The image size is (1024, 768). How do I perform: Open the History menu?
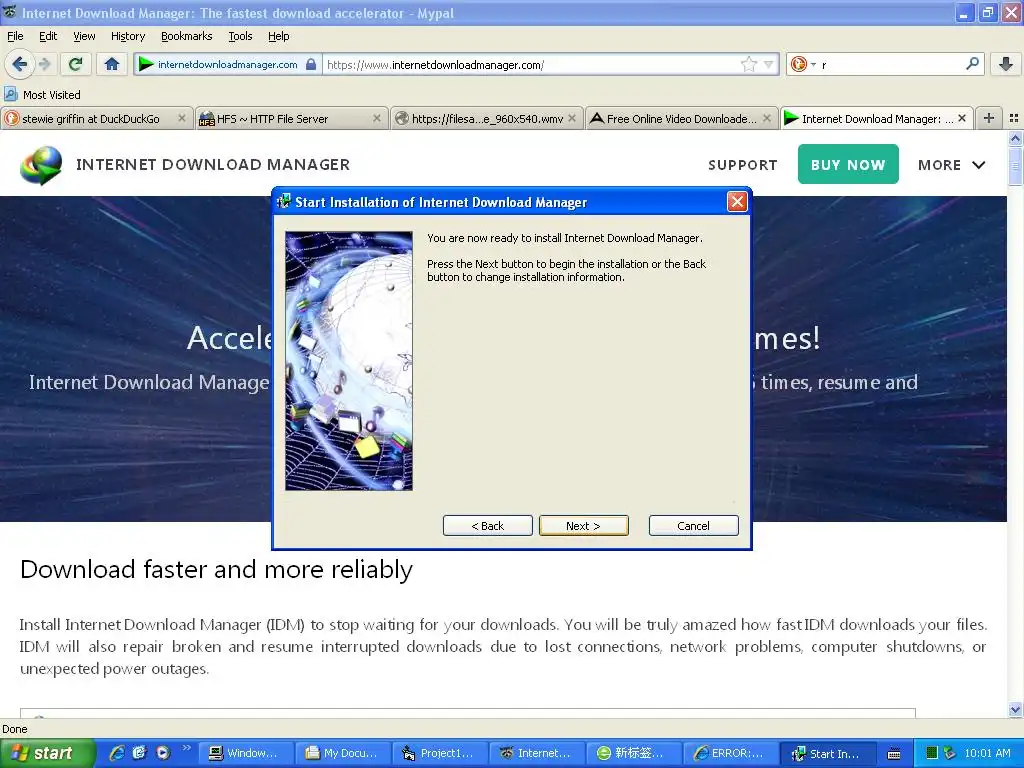pos(127,36)
